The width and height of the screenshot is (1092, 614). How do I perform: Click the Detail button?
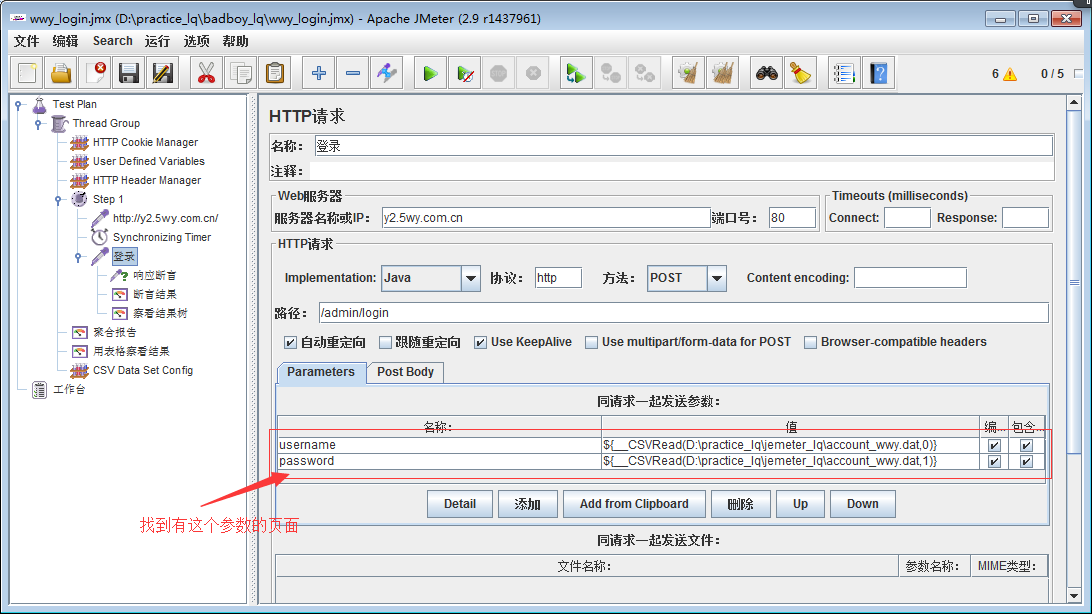(460, 504)
